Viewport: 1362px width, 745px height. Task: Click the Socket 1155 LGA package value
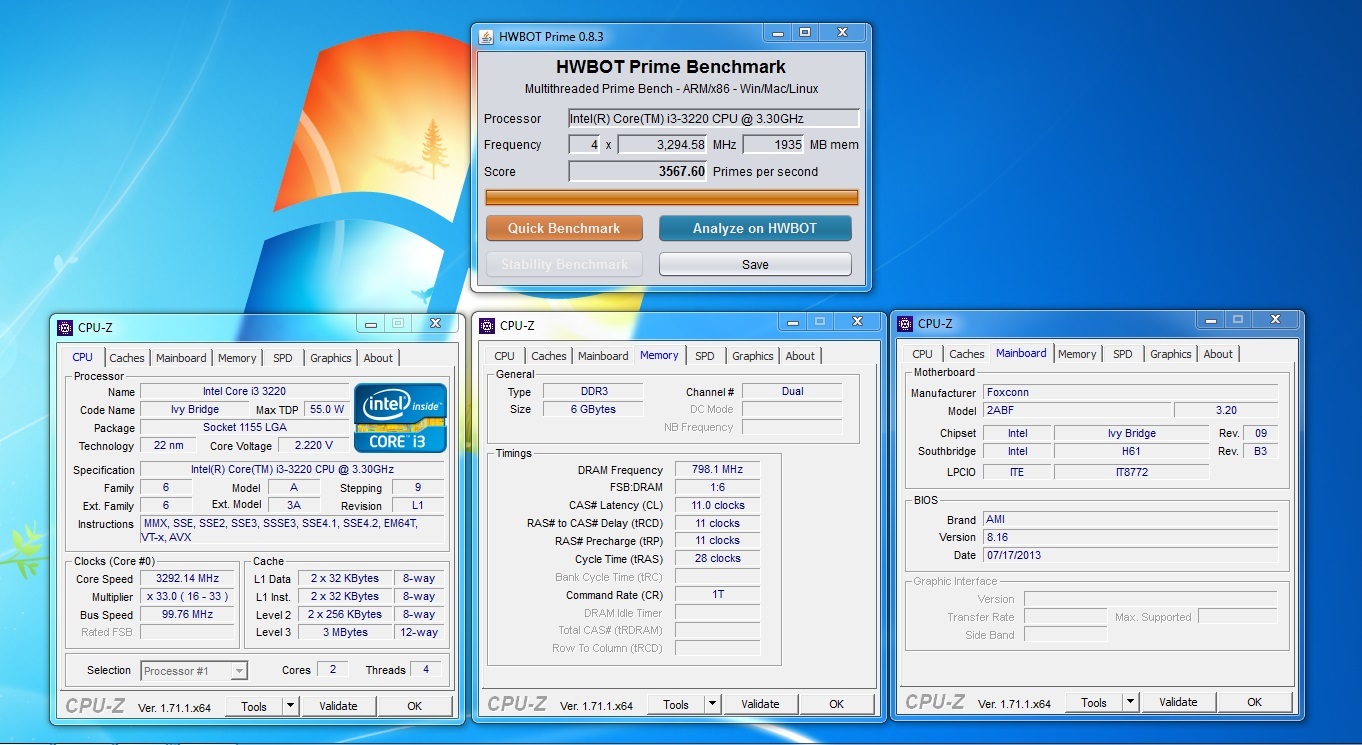pyautogui.click(x=244, y=428)
